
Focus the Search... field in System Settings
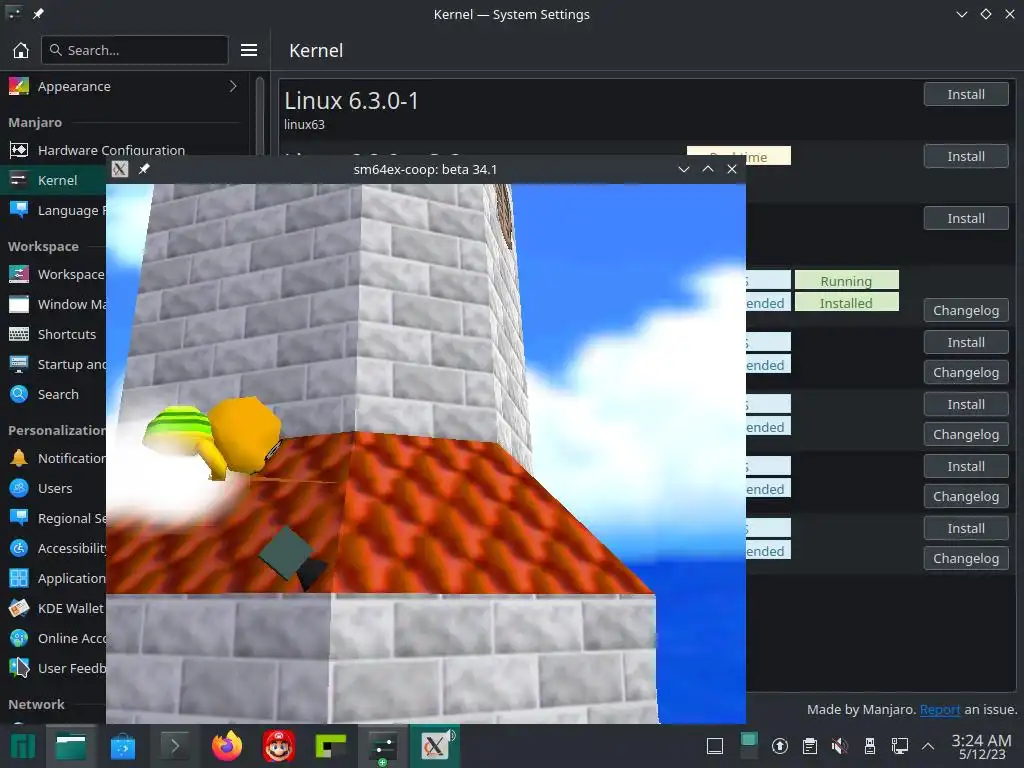[135, 50]
